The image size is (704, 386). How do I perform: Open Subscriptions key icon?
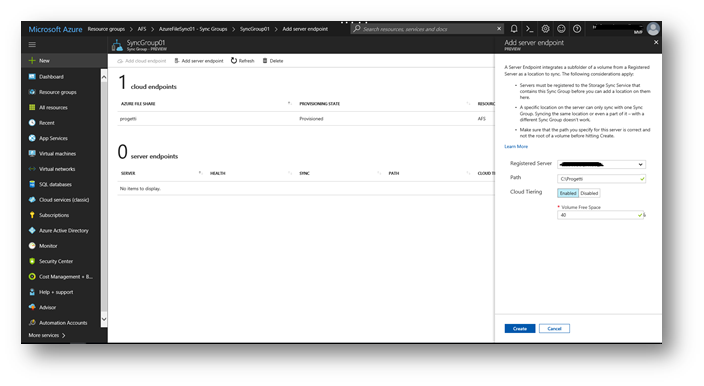click(32, 215)
